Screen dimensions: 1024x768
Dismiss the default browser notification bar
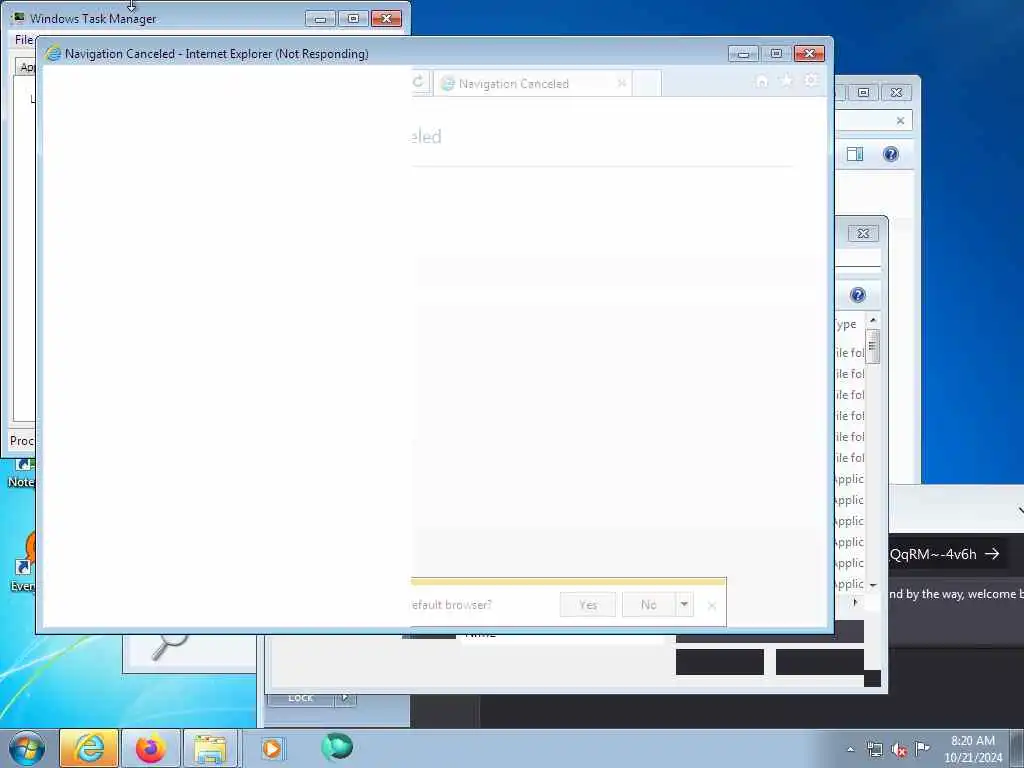pos(712,605)
